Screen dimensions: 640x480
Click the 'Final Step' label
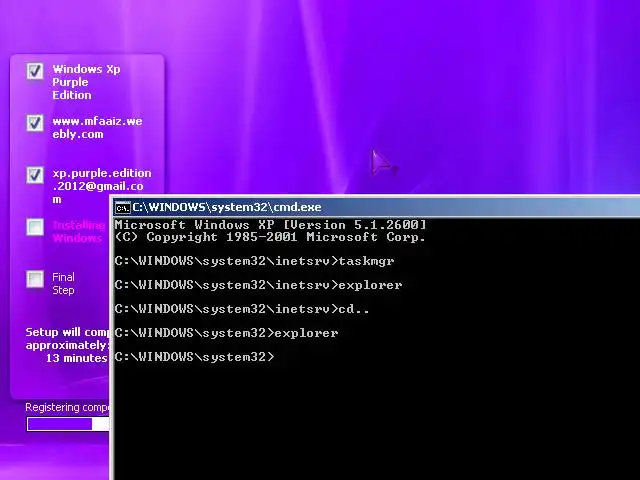tap(63, 284)
